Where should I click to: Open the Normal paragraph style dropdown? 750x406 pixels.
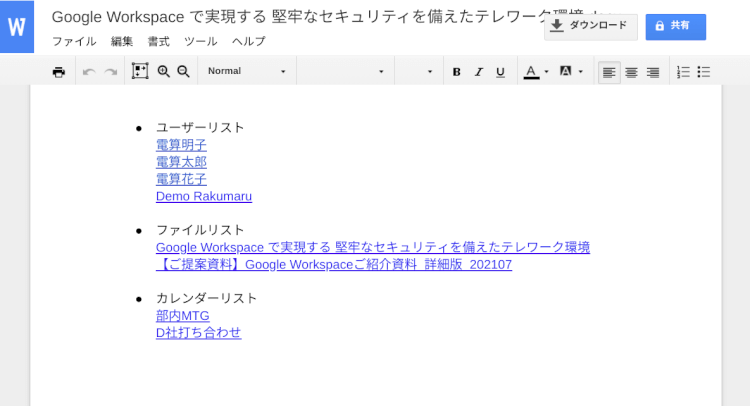pos(246,71)
